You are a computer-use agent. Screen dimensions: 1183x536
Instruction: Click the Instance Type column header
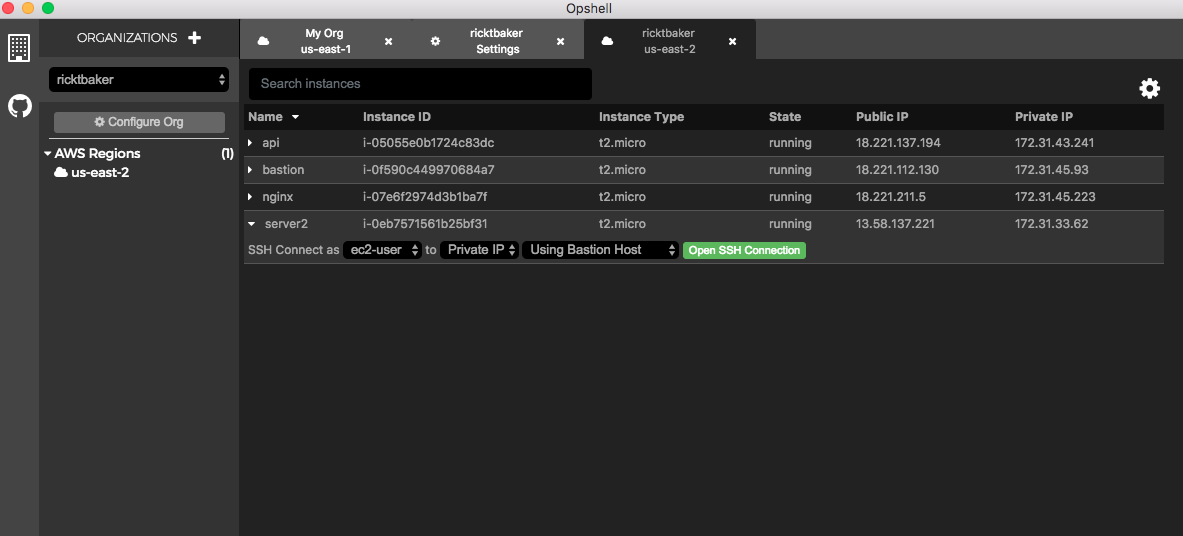pos(641,117)
